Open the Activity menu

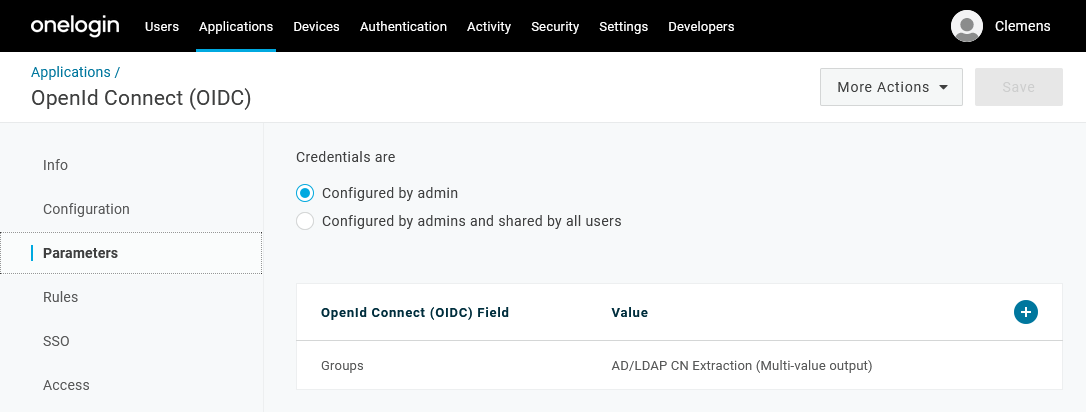pos(489,27)
